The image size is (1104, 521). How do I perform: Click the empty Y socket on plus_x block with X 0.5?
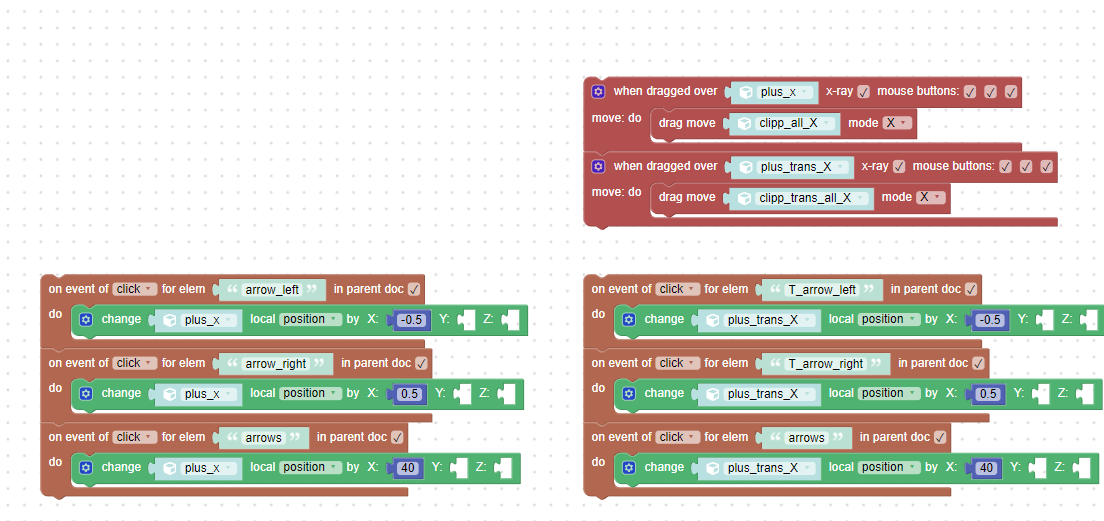click(463, 394)
